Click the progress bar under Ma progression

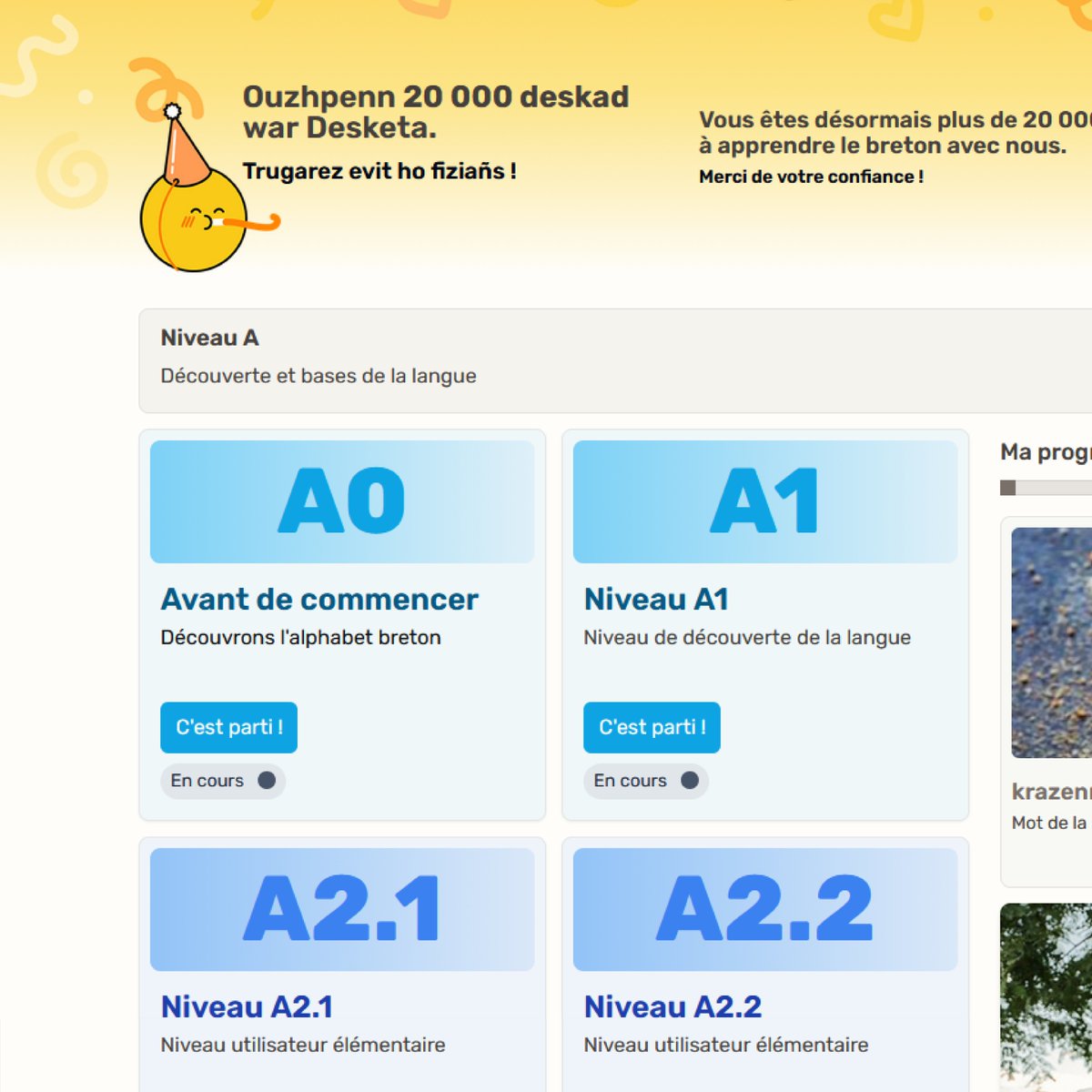point(1046,488)
